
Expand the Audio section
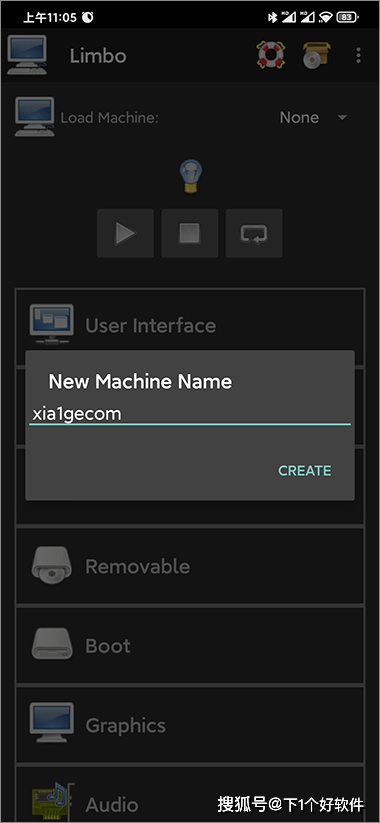190,795
